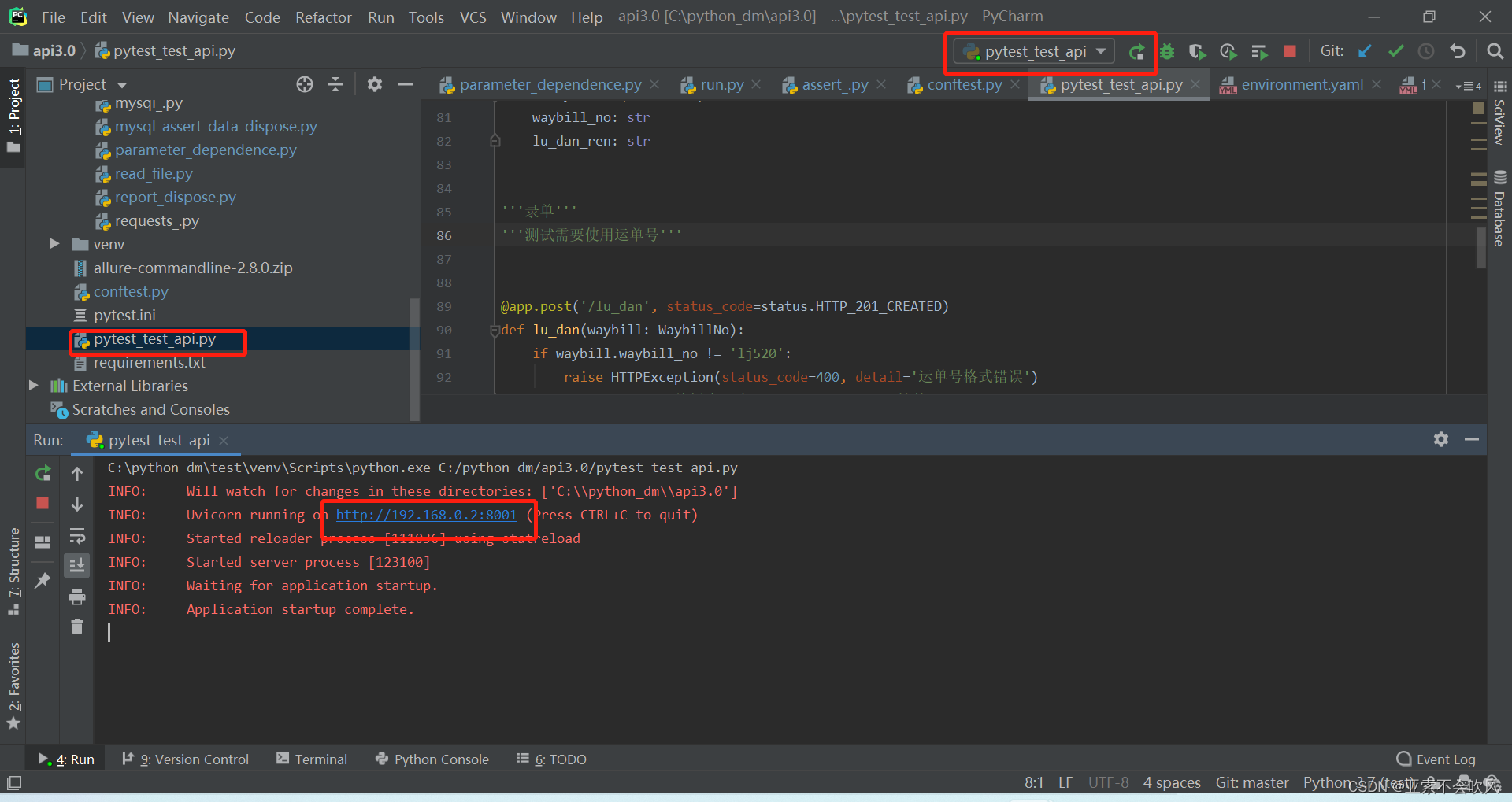Switch to parameter_dependence.py tab
The width and height of the screenshot is (1512, 802).
(x=550, y=85)
